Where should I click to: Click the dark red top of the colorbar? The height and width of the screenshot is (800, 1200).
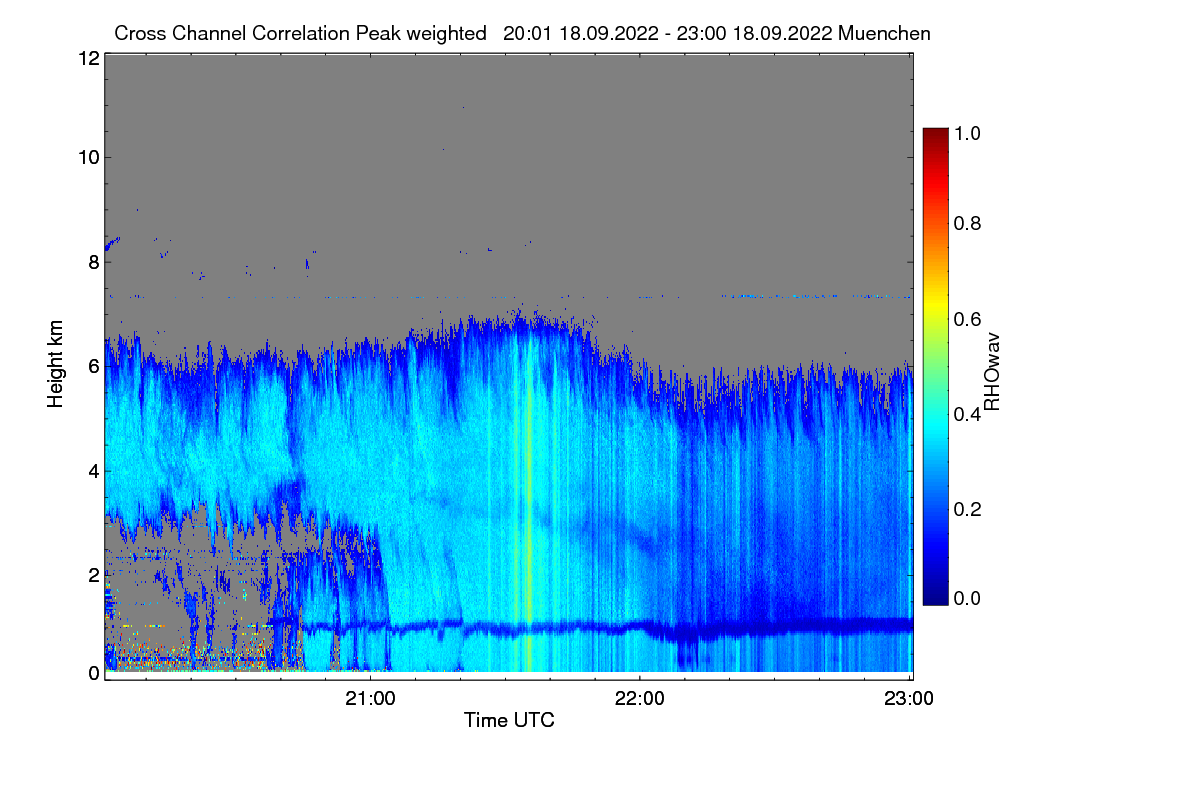935,135
